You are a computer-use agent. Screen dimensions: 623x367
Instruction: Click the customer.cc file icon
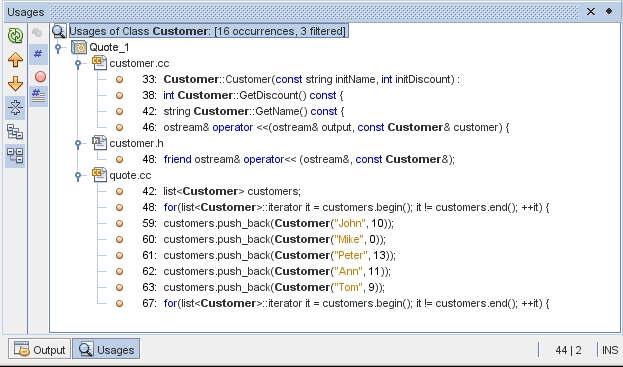99,63
